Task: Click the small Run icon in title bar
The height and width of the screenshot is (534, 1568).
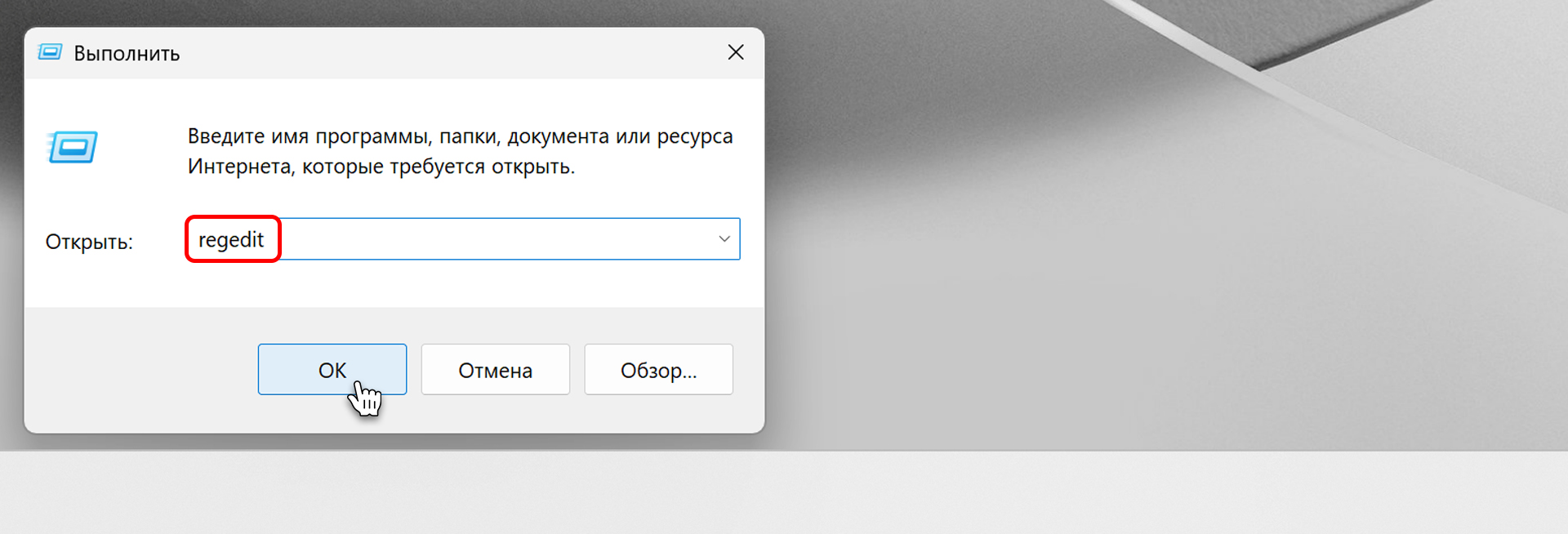Action: click(x=50, y=53)
